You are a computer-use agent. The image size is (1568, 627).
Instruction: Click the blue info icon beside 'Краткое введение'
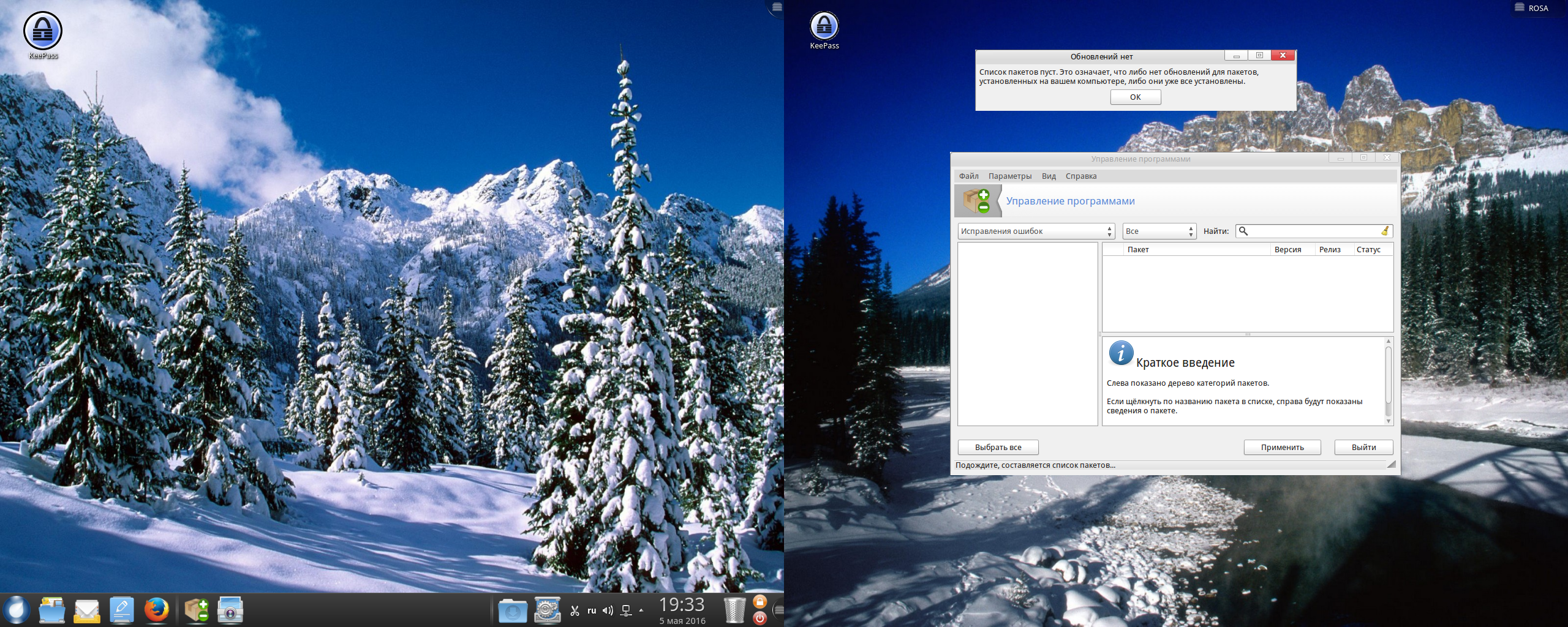[x=1121, y=353]
